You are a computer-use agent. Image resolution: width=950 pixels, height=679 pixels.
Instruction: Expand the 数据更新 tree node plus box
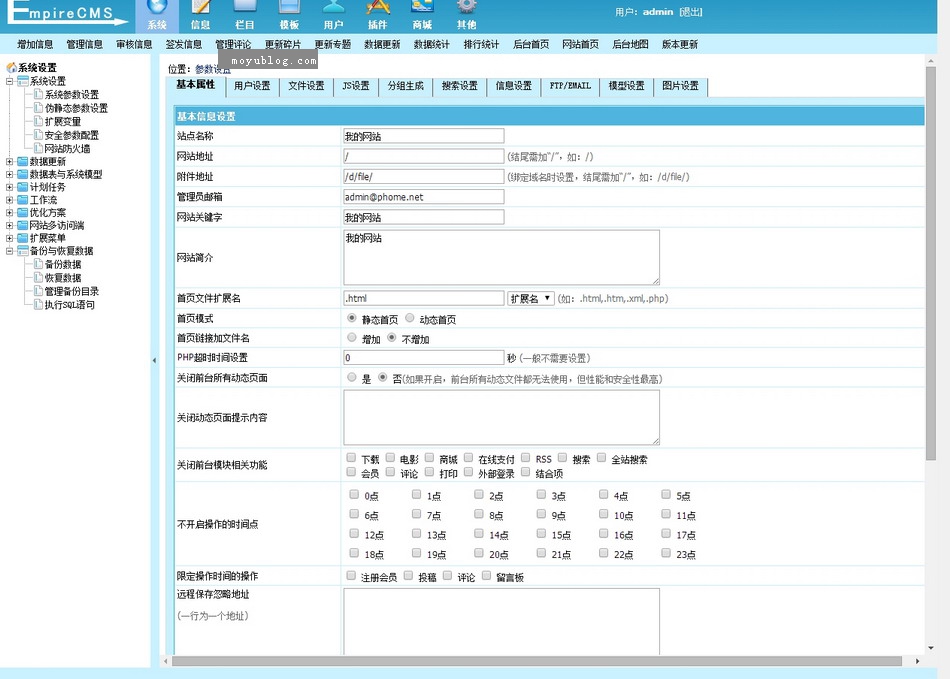tap(9, 161)
